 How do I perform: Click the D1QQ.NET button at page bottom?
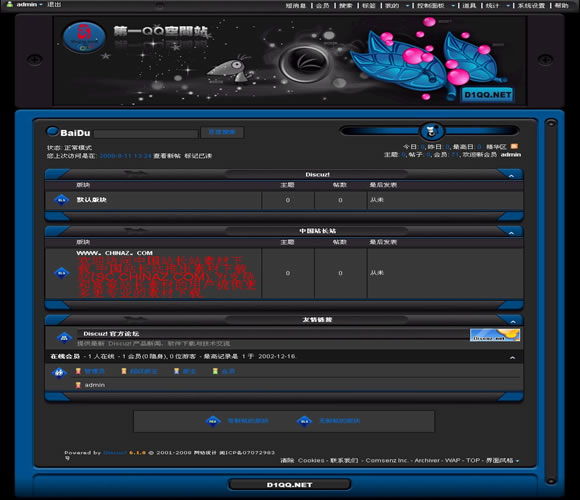click(x=290, y=484)
